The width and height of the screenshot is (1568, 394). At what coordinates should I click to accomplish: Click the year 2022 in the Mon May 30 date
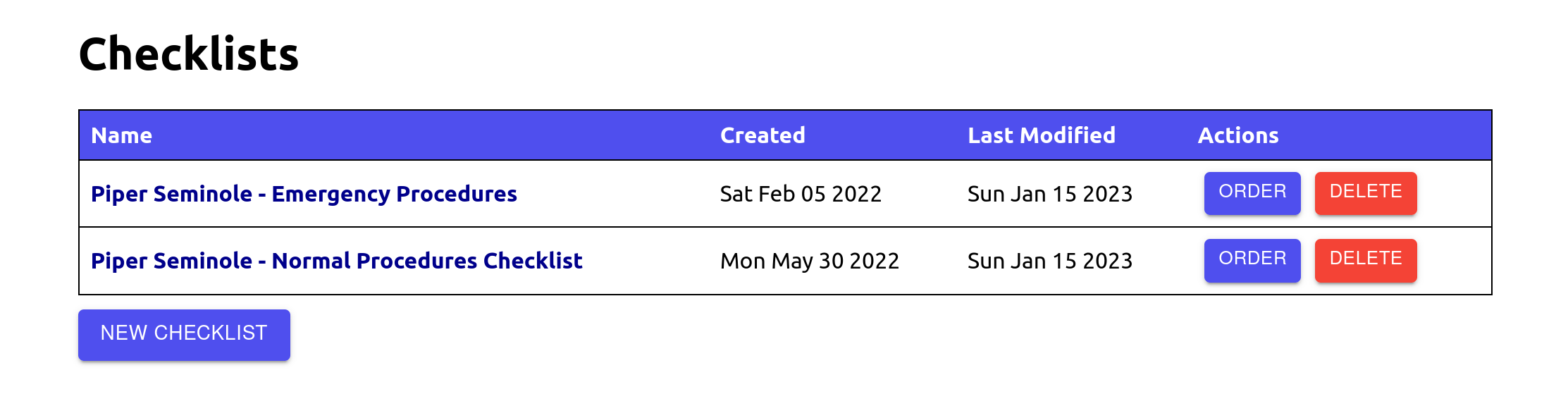pos(874,261)
